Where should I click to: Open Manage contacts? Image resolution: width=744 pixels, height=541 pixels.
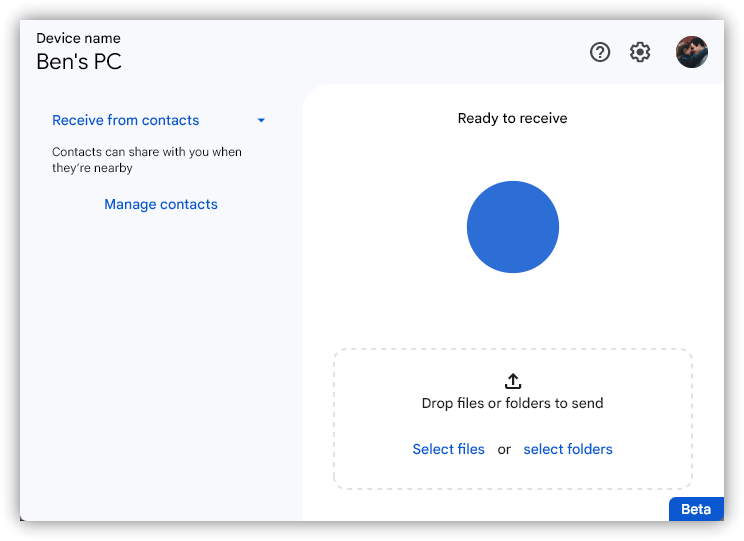pyautogui.click(x=161, y=204)
